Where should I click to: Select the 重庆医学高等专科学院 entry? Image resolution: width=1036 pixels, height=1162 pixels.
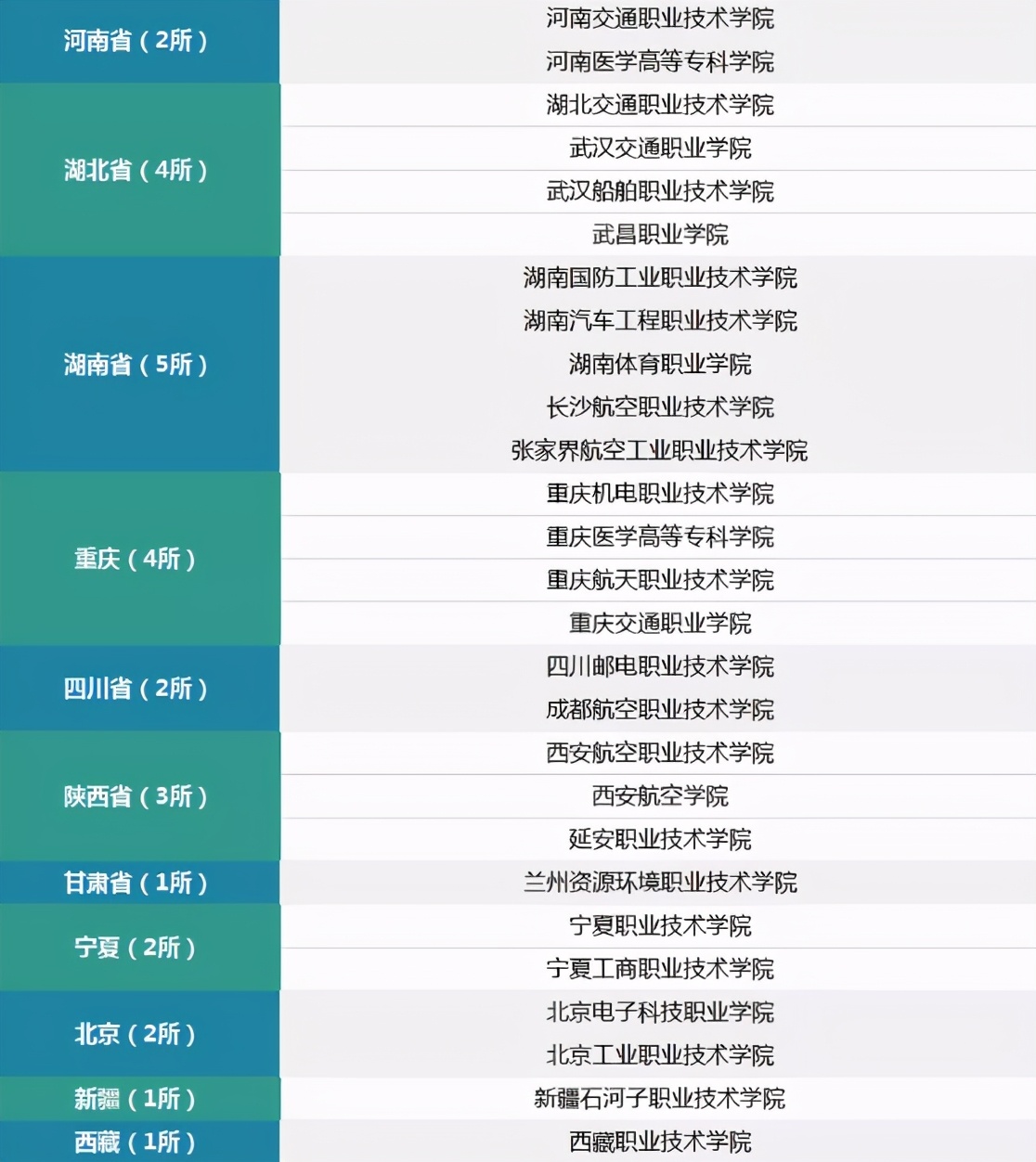click(659, 537)
